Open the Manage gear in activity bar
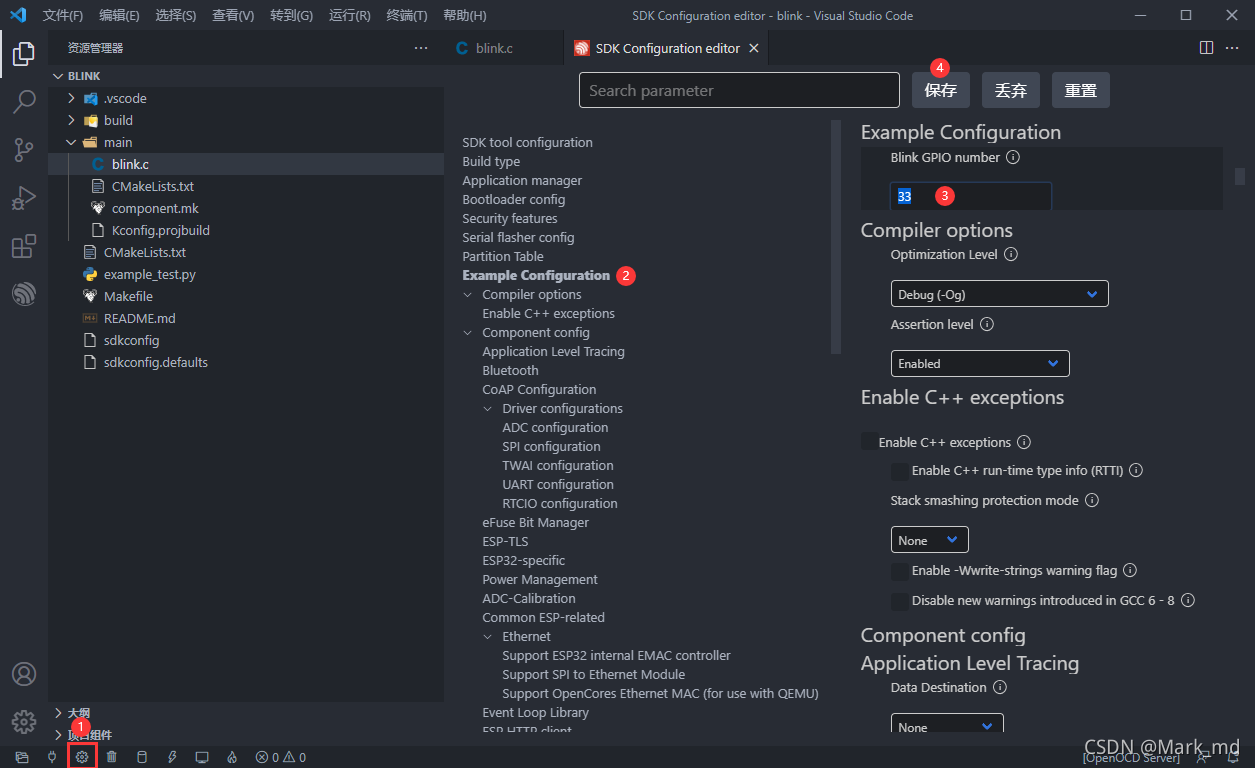1255x768 pixels. (24, 721)
